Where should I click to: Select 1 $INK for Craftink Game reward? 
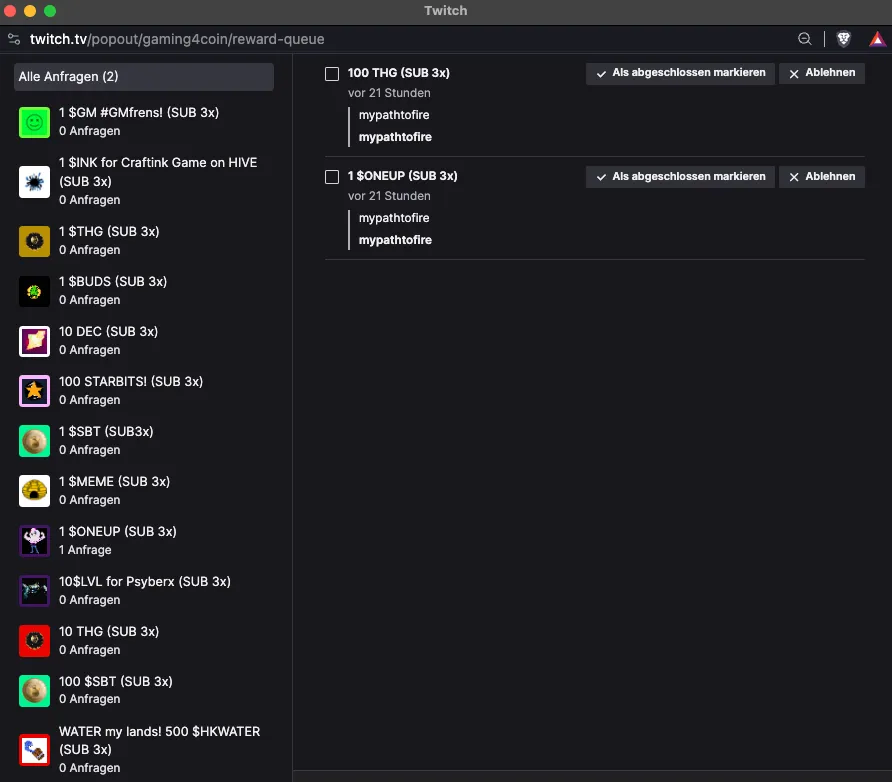[143, 181]
